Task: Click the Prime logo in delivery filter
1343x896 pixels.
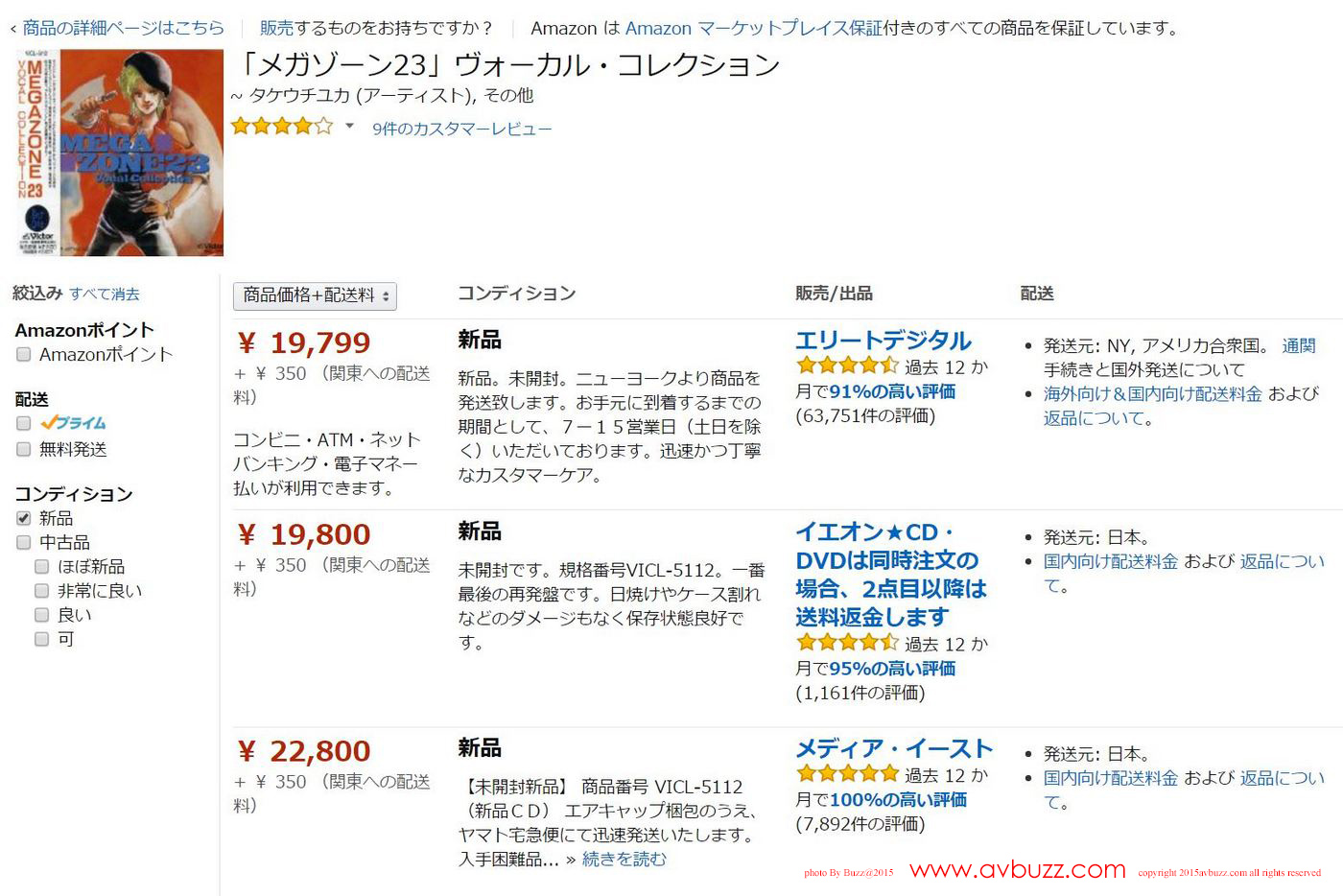Action: (74, 423)
